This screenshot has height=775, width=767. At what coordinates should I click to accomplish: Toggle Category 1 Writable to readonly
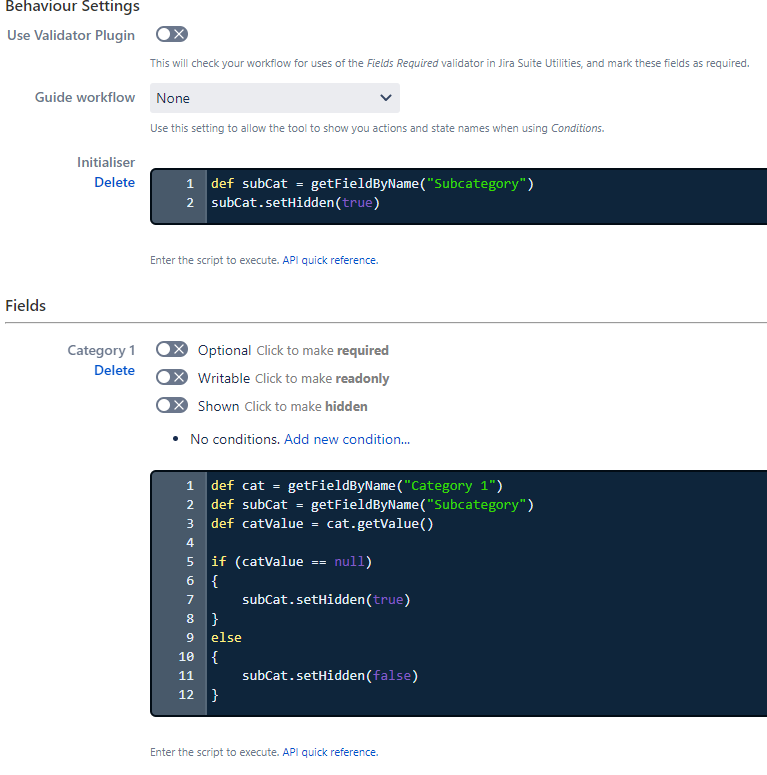coord(171,378)
